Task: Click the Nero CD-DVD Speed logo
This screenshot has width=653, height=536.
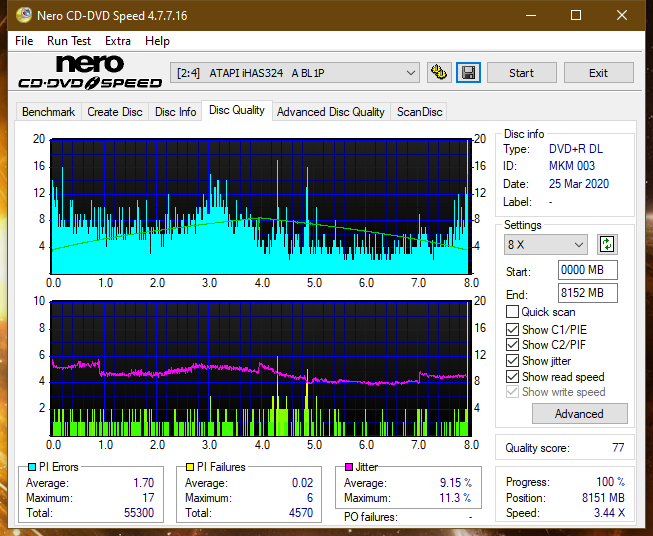Action: [x=90, y=72]
